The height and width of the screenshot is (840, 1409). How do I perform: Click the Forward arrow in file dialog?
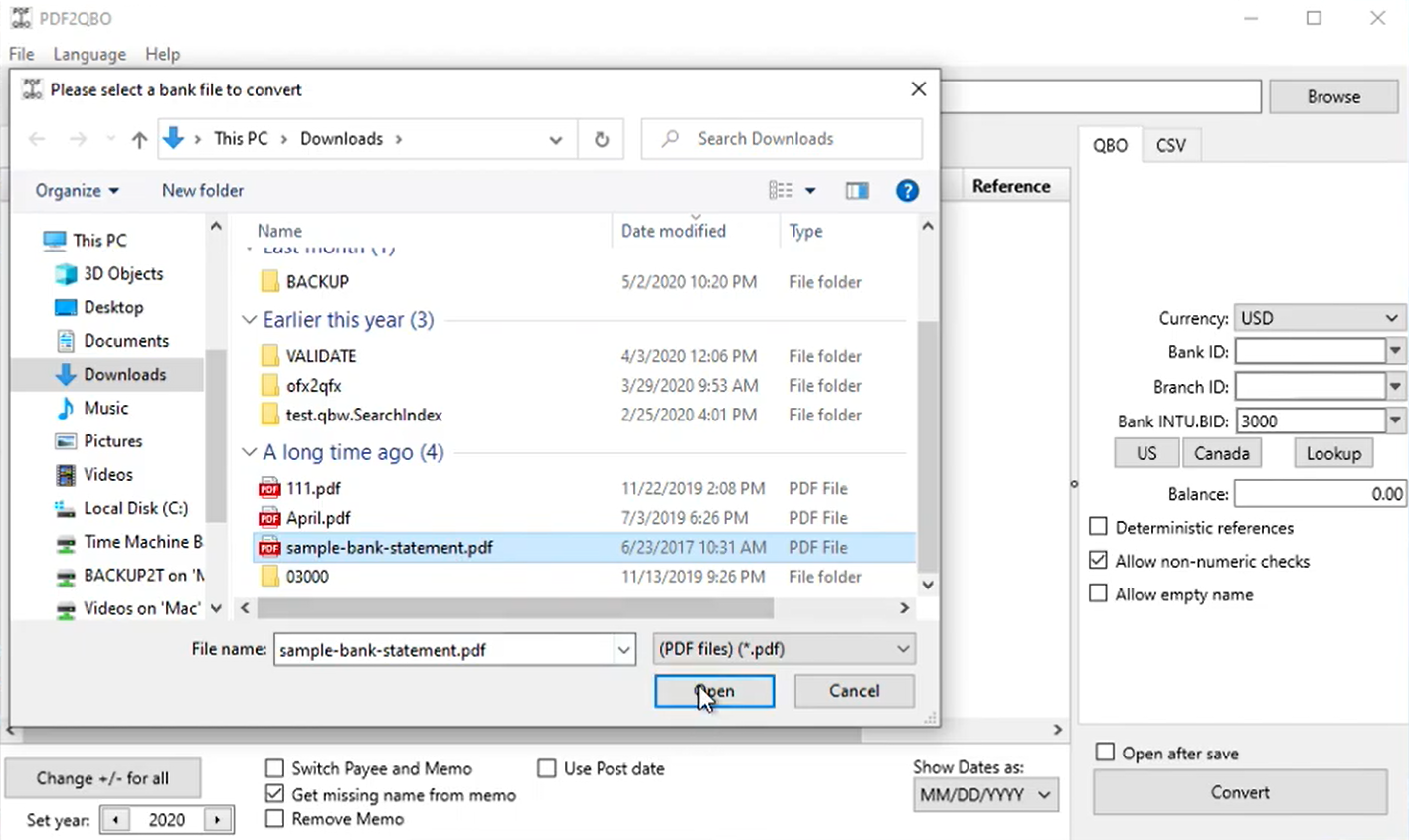[x=78, y=139]
